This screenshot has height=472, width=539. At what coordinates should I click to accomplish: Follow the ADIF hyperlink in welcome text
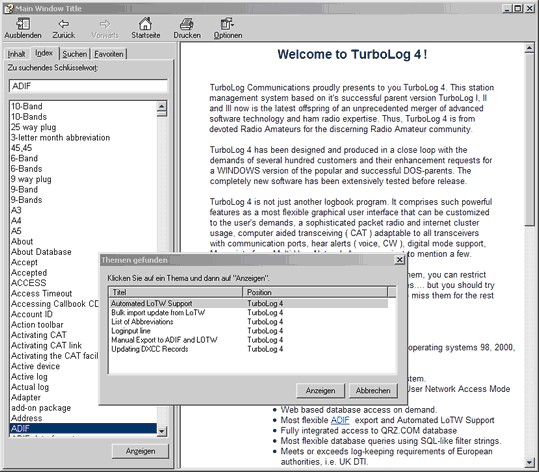point(340,420)
